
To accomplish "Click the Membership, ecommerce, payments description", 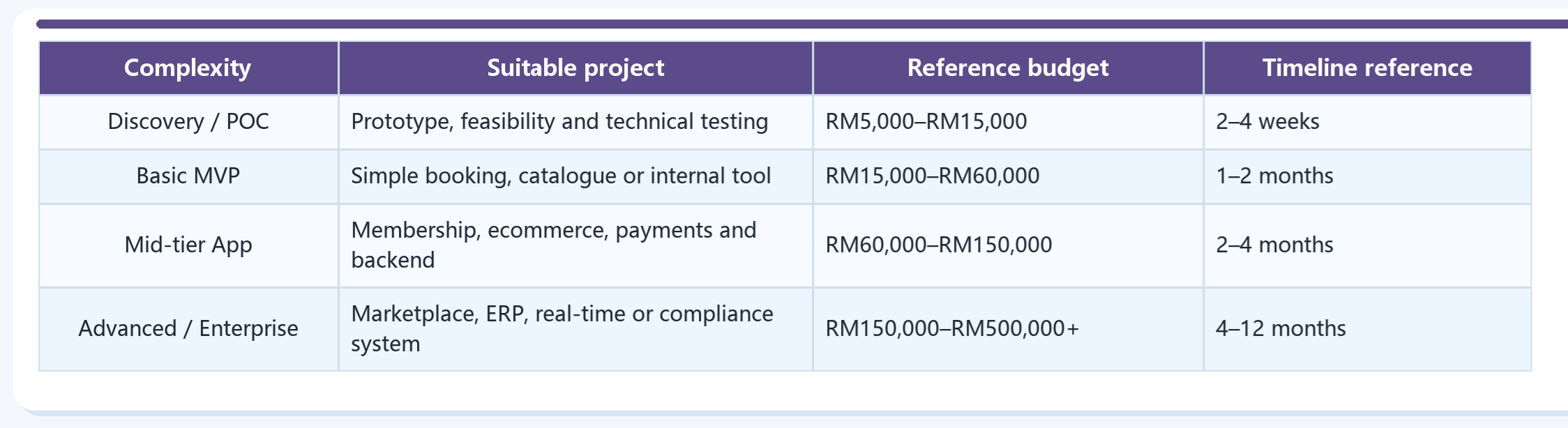I will click(x=554, y=245).
